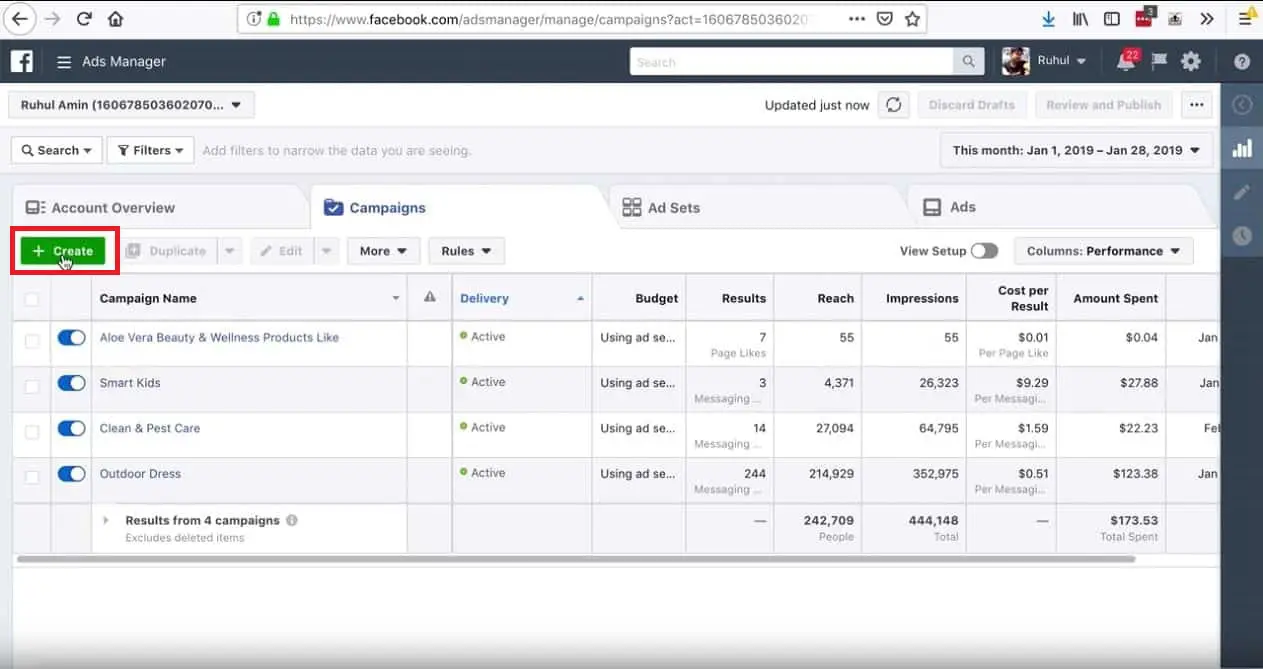Go to browser home page icon
The image size is (1263, 669).
coord(116,18)
